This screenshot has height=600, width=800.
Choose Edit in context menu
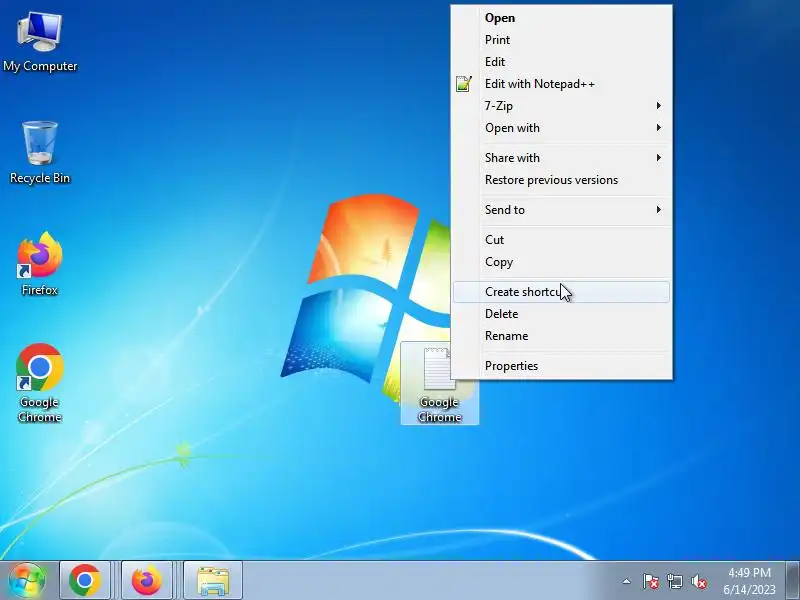pyautogui.click(x=561, y=62)
